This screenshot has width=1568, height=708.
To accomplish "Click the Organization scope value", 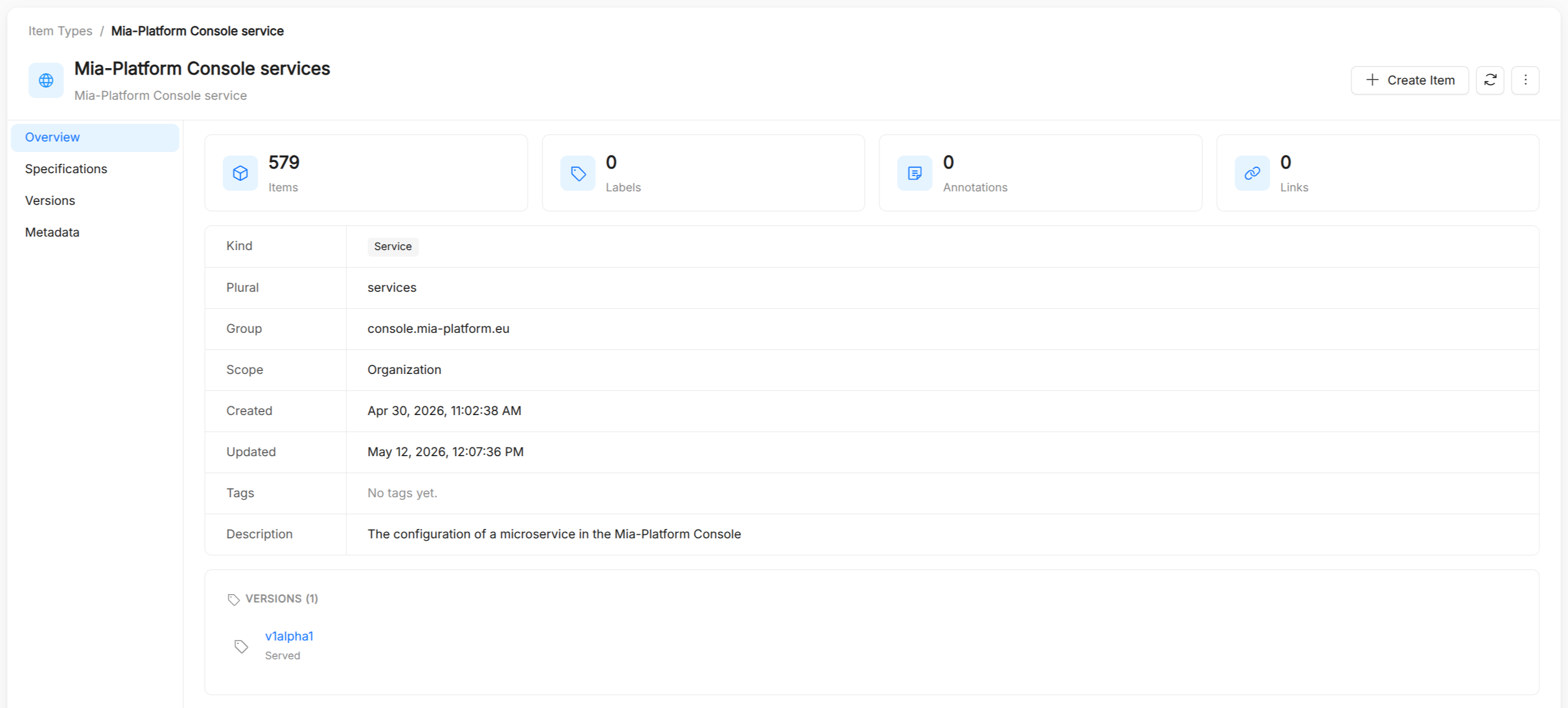I will pyautogui.click(x=404, y=370).
